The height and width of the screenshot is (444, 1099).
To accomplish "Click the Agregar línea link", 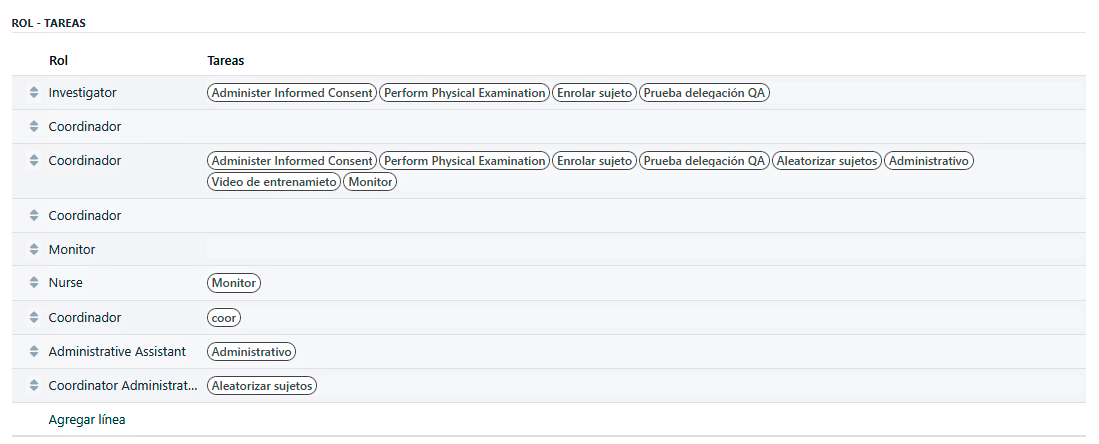I will click(87, 420).
